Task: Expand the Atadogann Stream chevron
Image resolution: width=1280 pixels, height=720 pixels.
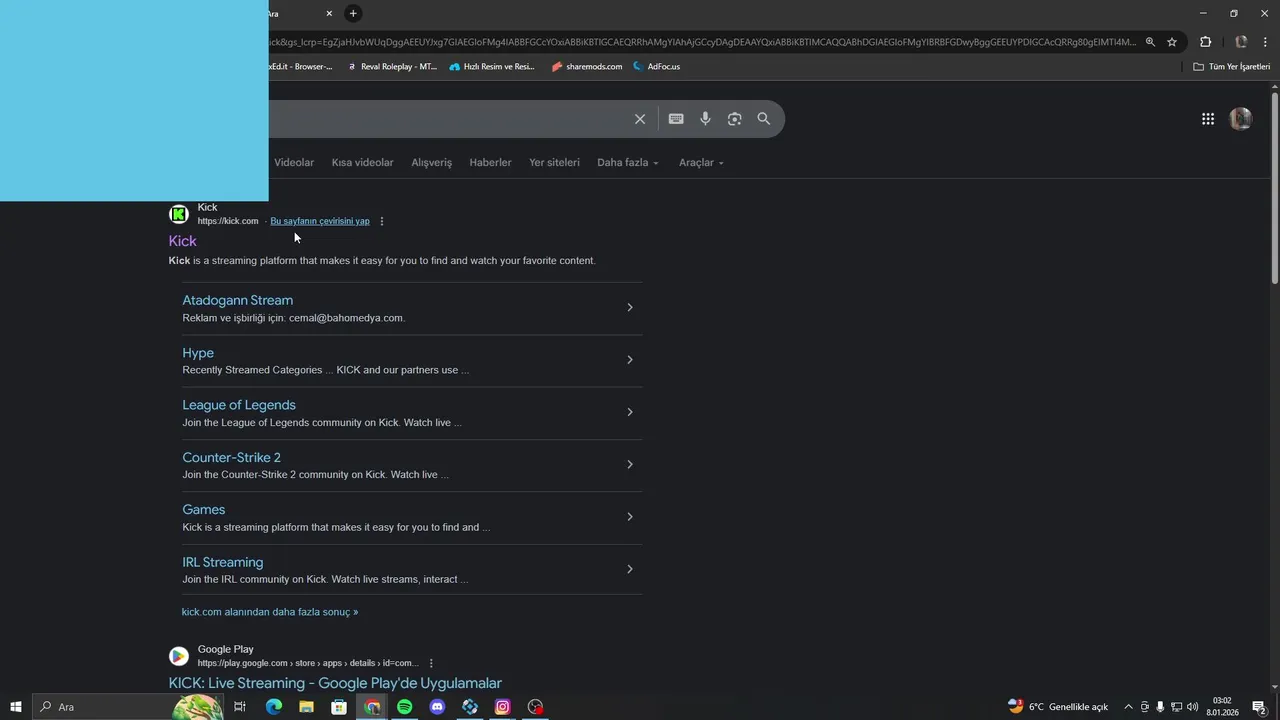Action: click(629, 307)
